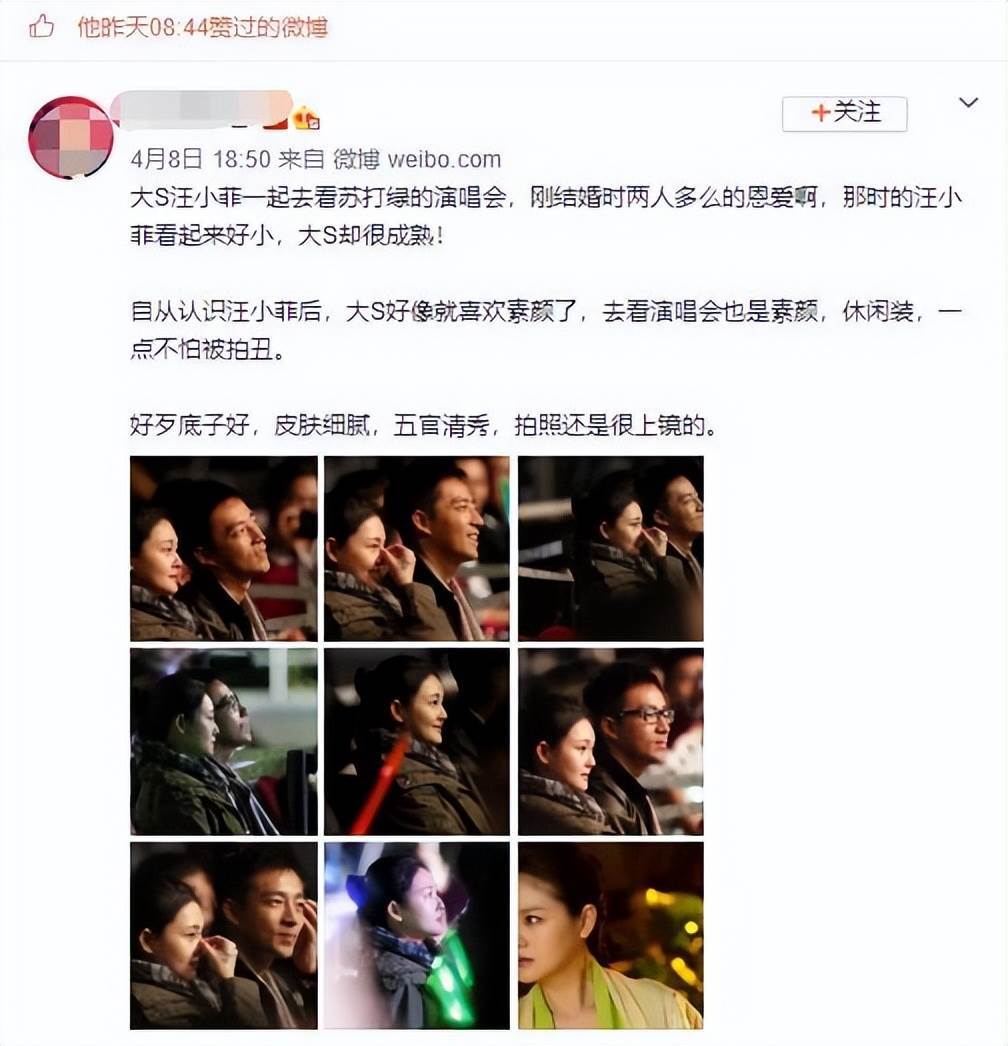Click the thumbs-up like icon at top
This screenshot has width=1008, height=1046.
pos(41,27)
